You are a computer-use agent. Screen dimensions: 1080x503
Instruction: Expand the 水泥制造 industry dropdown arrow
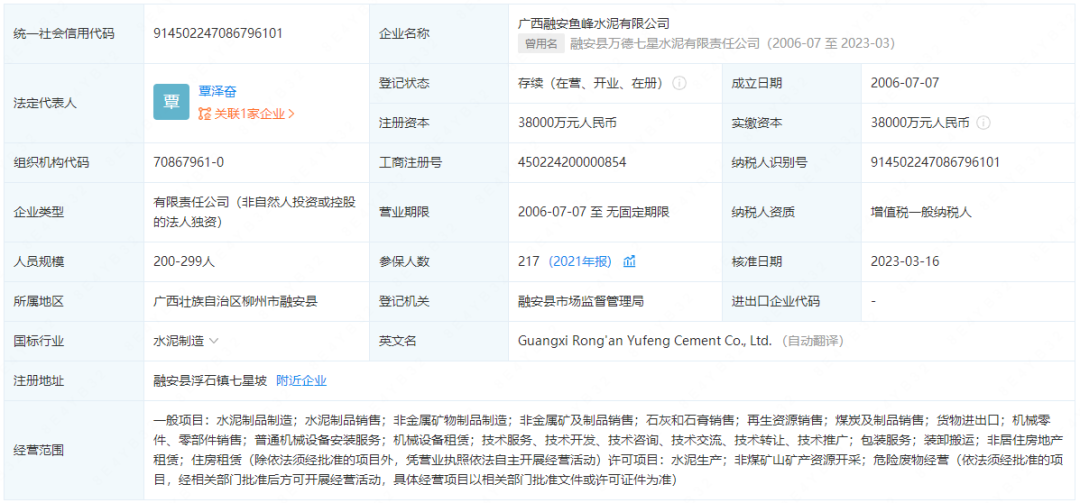pos(214,340)
